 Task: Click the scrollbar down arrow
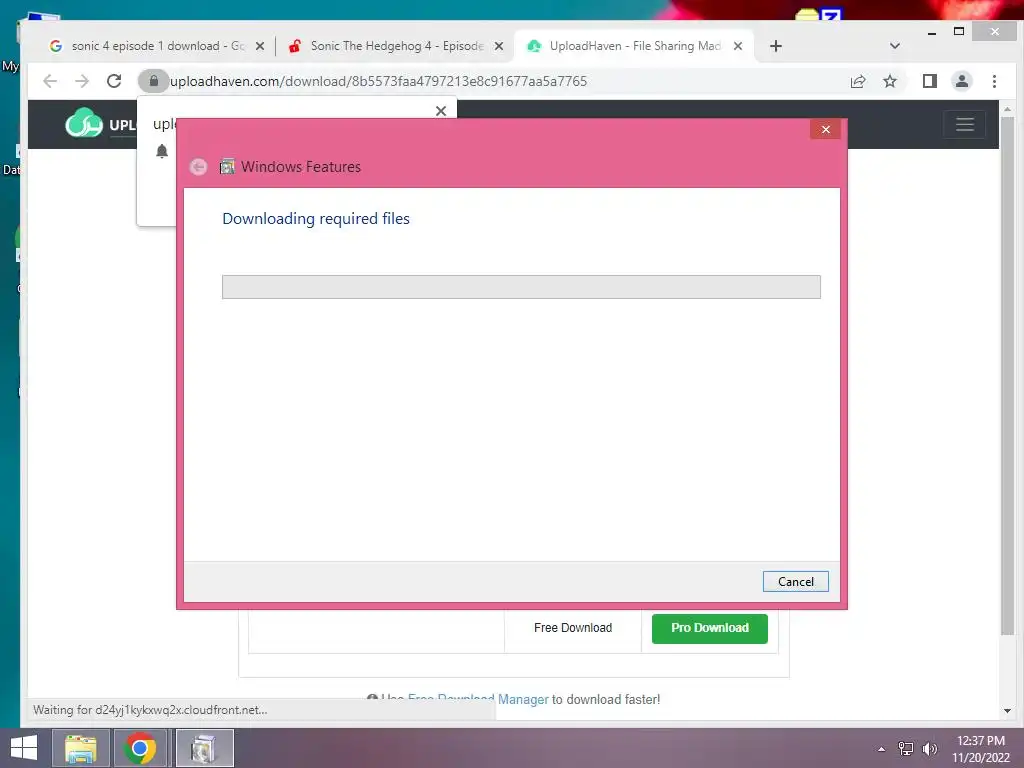1008,711
